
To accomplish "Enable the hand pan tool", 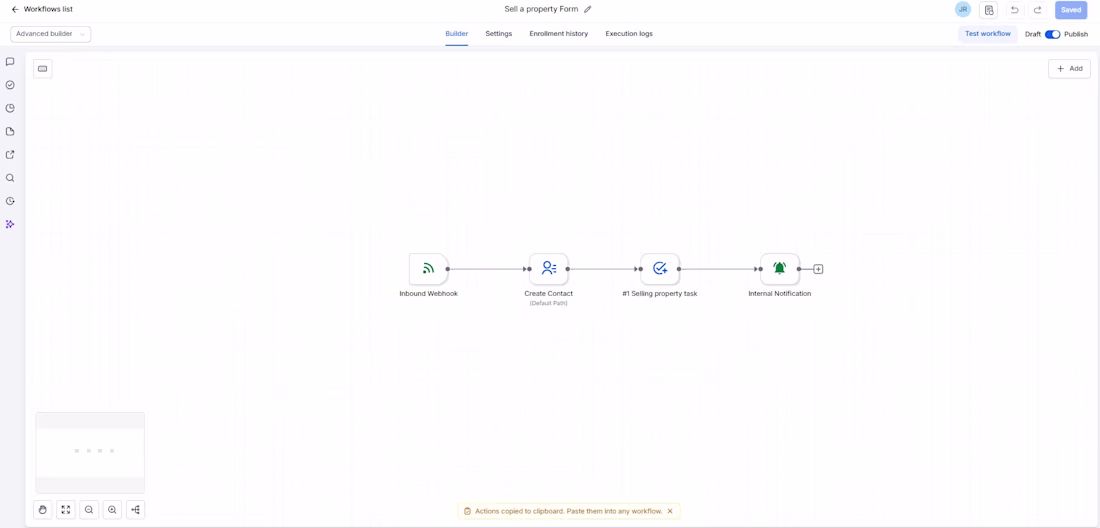I will click(x=42, y=510).
